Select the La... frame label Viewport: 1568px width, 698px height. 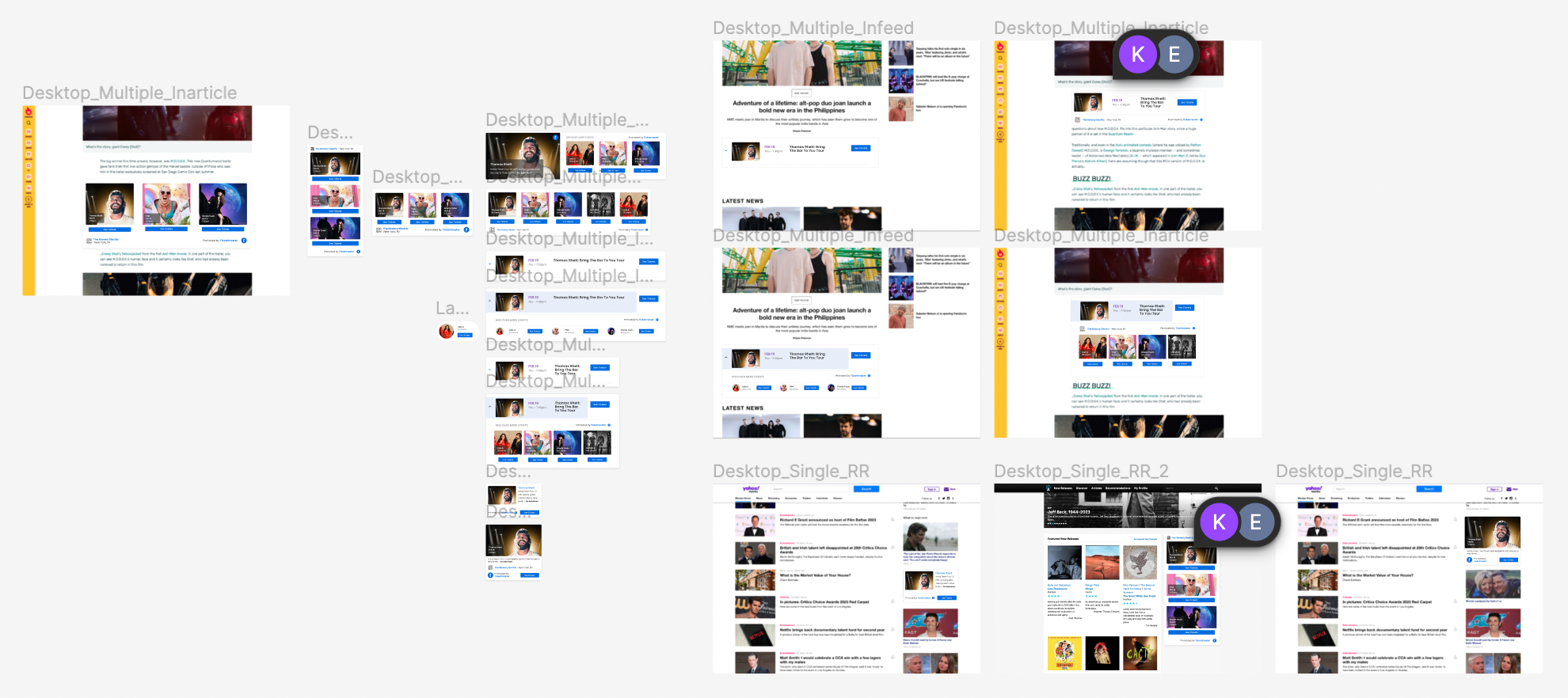click(452, 309)
